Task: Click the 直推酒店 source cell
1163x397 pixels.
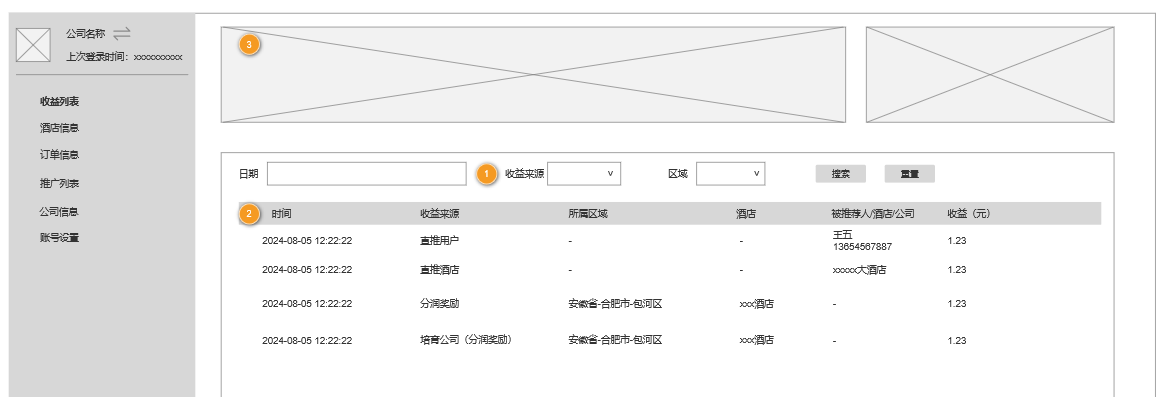Action: [439, 270]
